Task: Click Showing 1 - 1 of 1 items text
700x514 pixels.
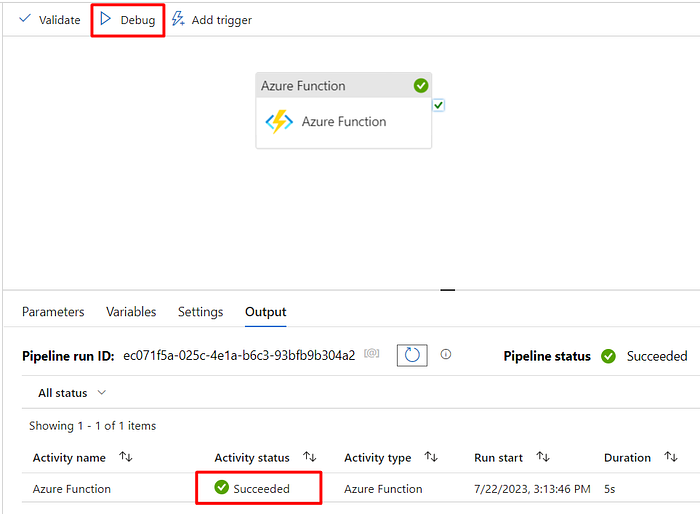Action: point(92,426)
